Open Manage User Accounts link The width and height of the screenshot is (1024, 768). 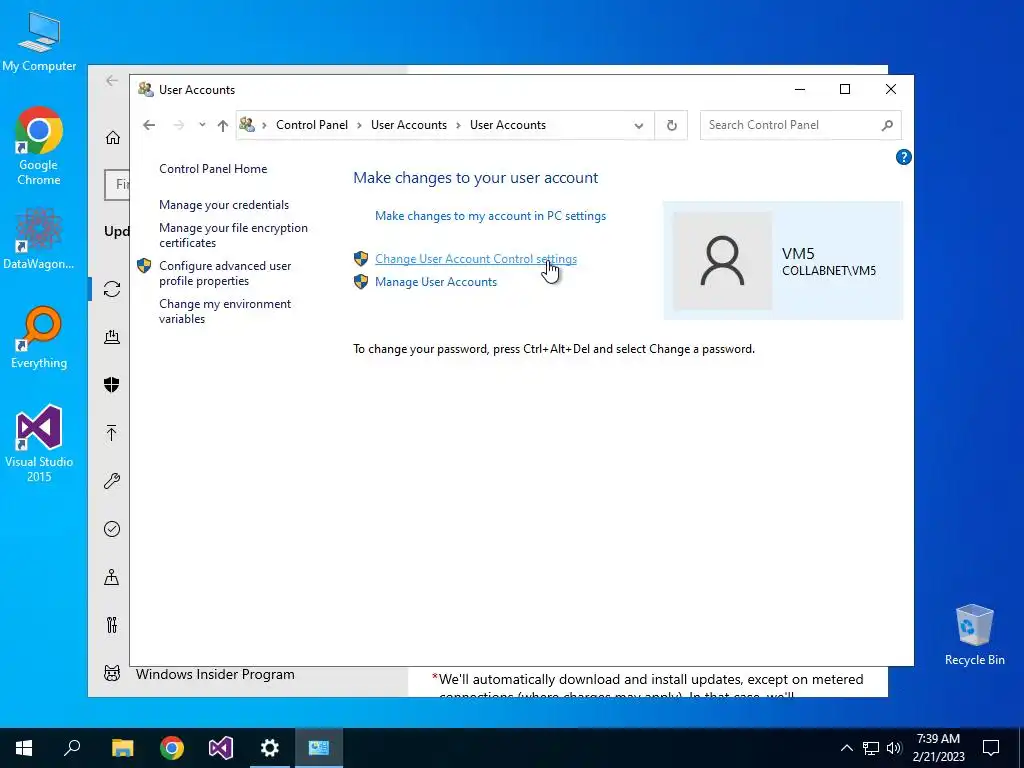click(x=436, y=282)
